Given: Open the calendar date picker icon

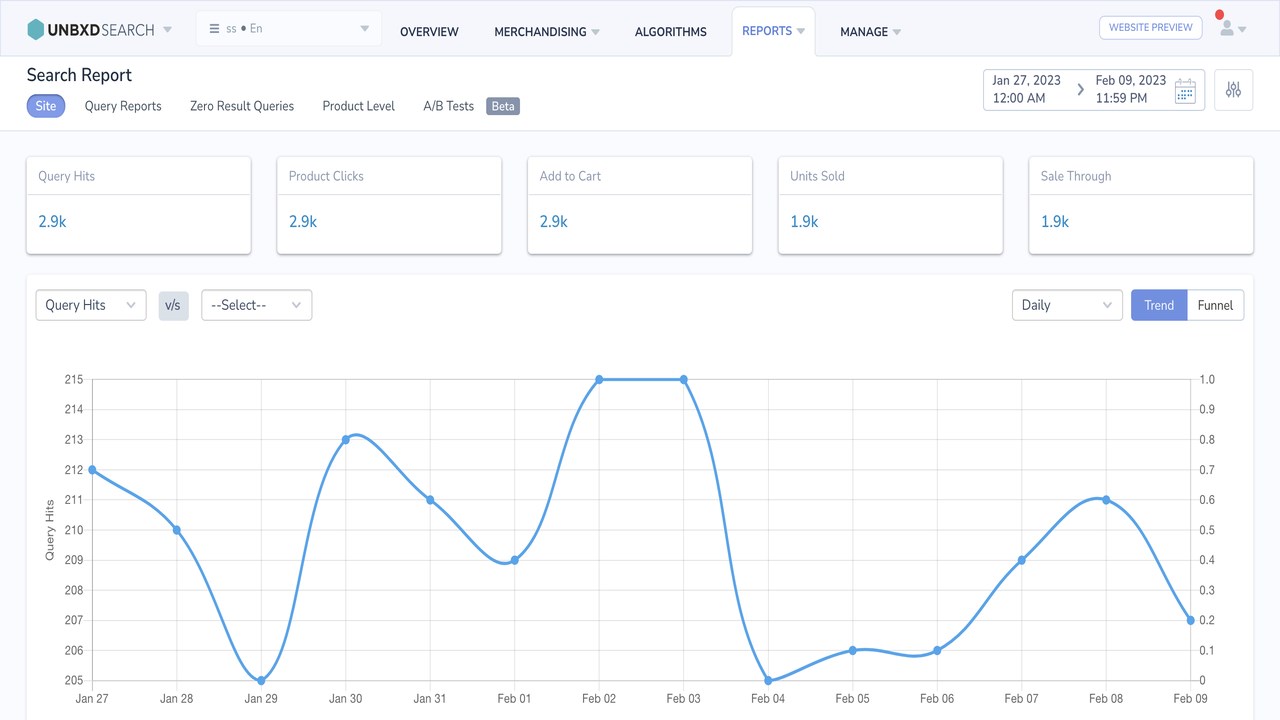Looking at the screenshot, I should (1185, 90).
